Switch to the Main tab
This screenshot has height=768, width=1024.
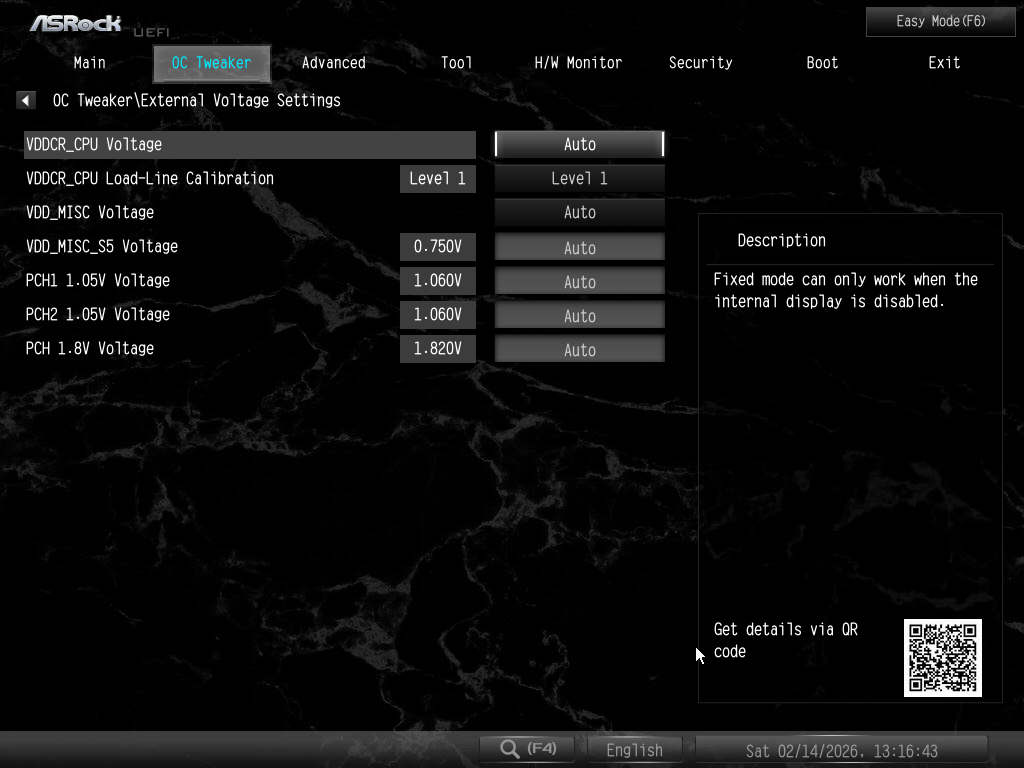click(x=89, y=63)
